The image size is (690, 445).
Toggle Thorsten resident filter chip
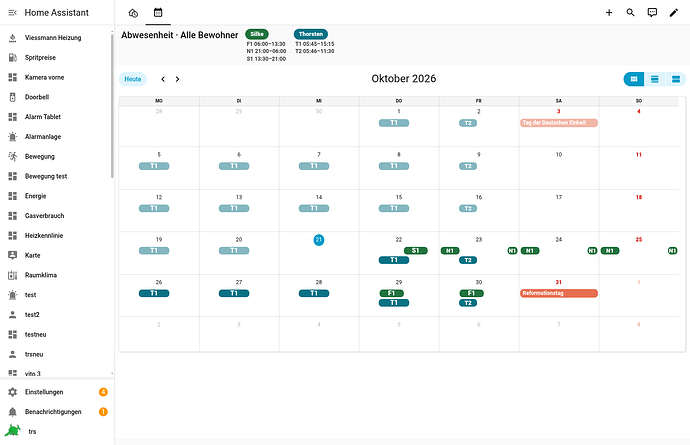pos(311,34)
